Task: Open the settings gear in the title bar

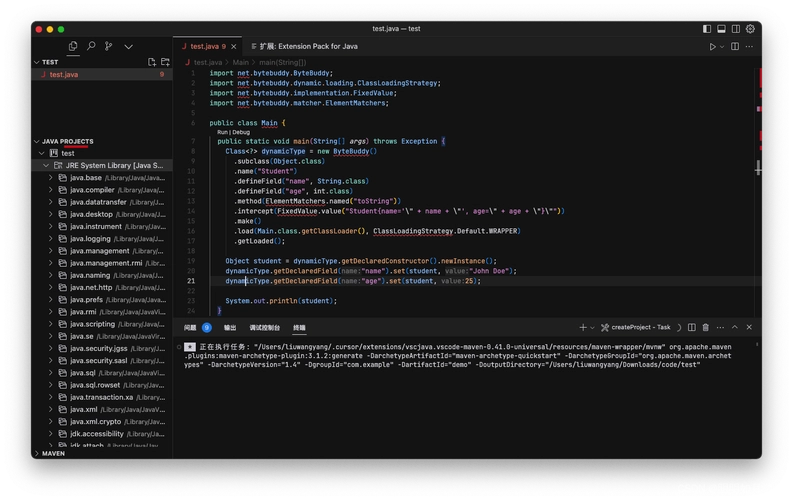Action: 750,29
